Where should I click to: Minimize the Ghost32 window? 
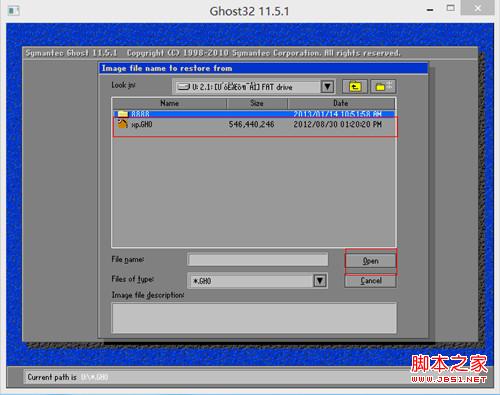[x=430, y=10]
